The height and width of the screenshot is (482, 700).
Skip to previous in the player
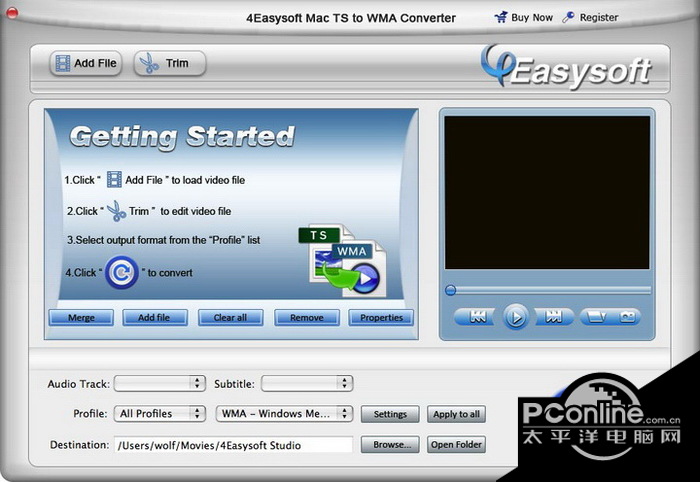[x=477, y=317]
